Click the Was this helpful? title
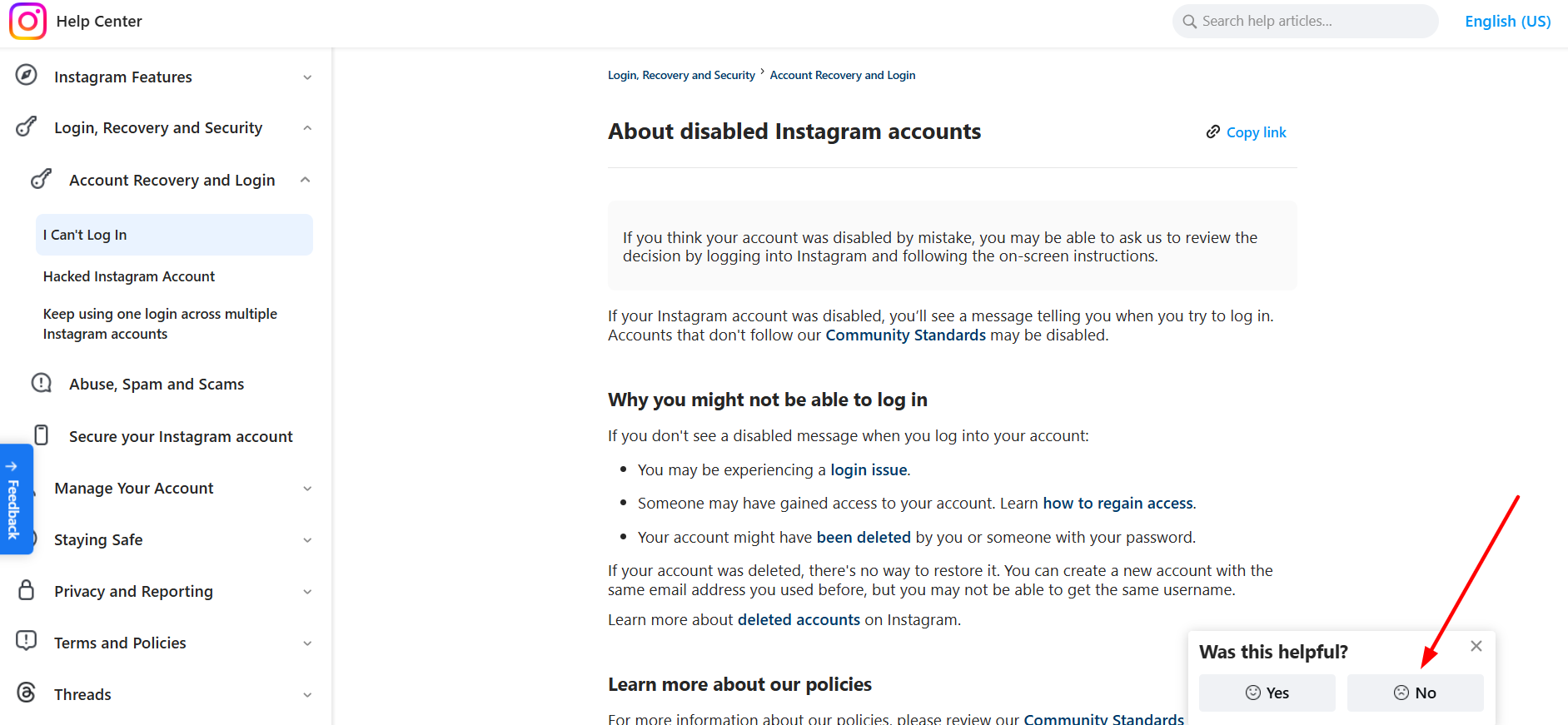Image resolution: width=1568 pixels, height=725 pixels. [1273, 652]
